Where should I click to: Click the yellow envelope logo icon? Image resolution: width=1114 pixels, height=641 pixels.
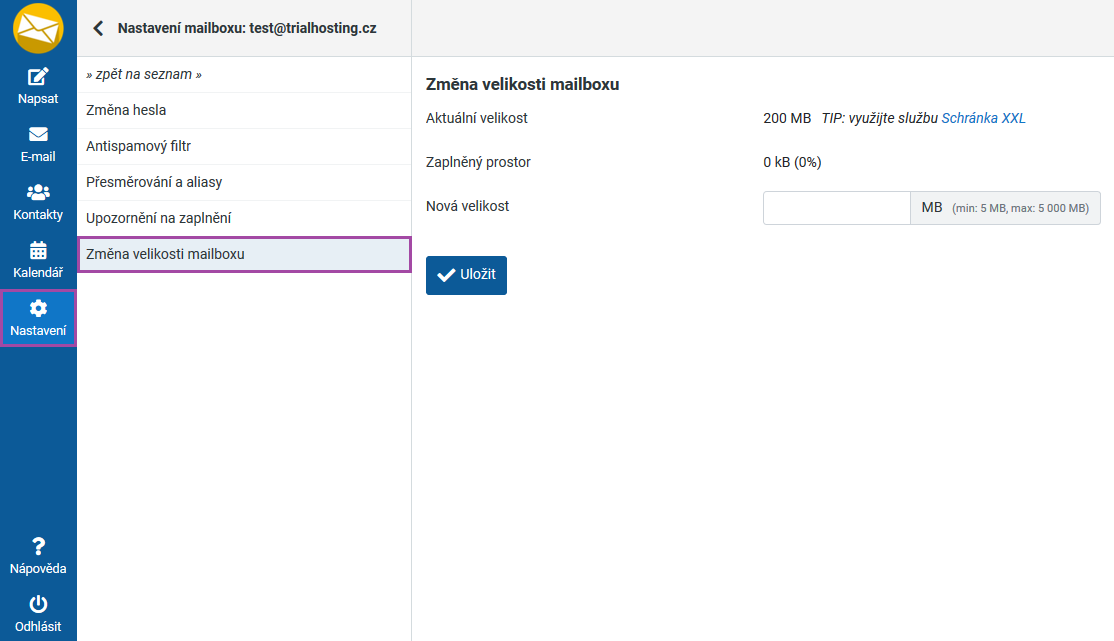[x=38, y=28]
